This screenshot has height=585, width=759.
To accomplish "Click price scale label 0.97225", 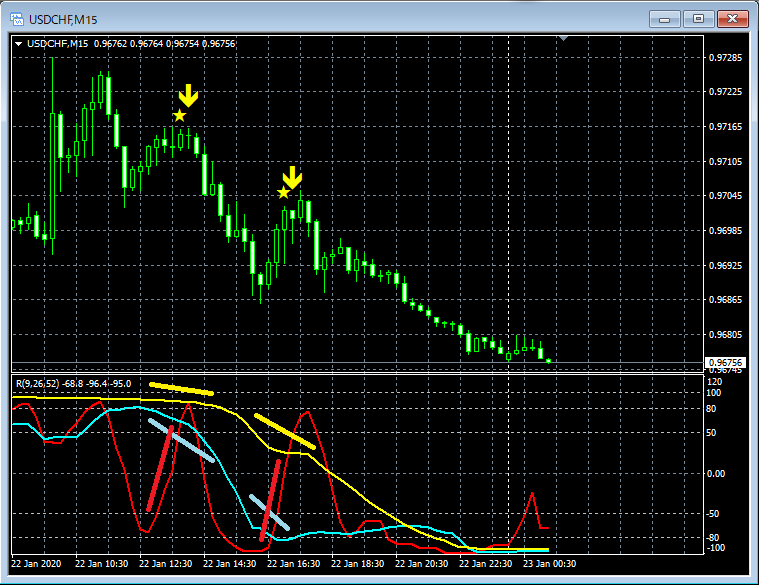I will click(x=725, y=91).
